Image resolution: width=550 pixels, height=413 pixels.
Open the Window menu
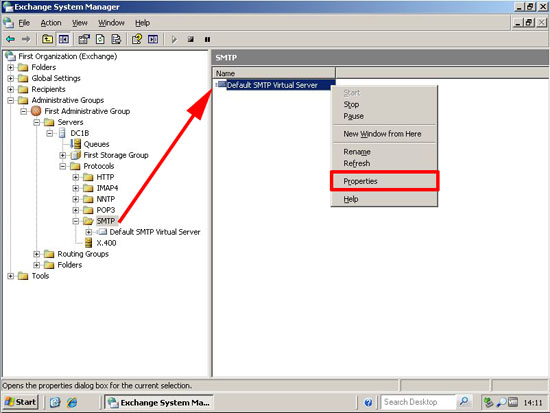click(x=111, y=23)
